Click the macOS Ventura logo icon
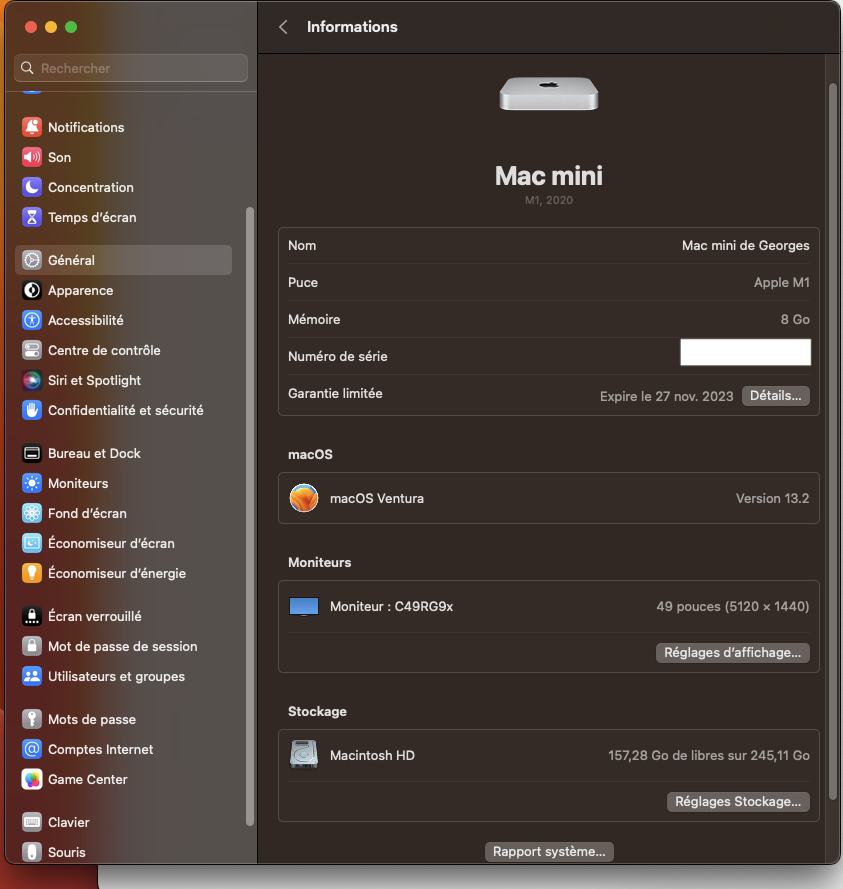The image size is (843, 889). pos(304,498)
